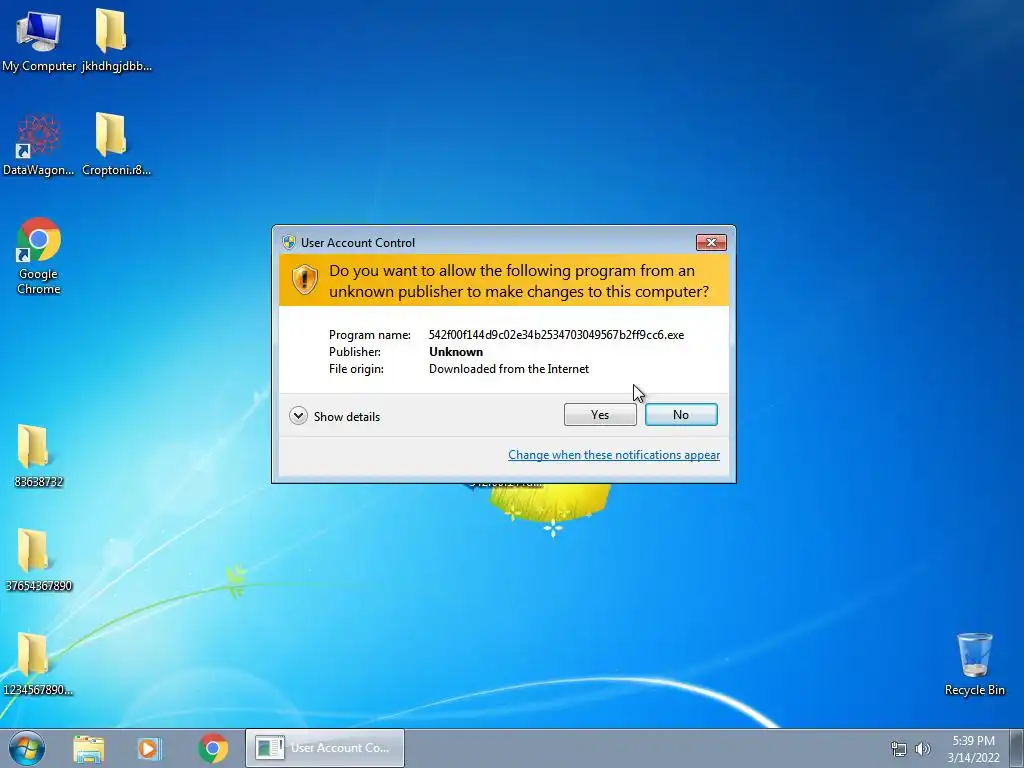
Task: Expand Show details in the UAC dialog
Action: pyautogui.click(x=335, y=416)
